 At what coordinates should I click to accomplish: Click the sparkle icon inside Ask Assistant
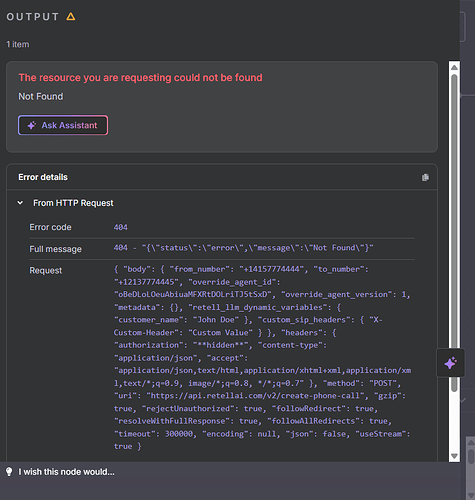(x=32, y=125)
